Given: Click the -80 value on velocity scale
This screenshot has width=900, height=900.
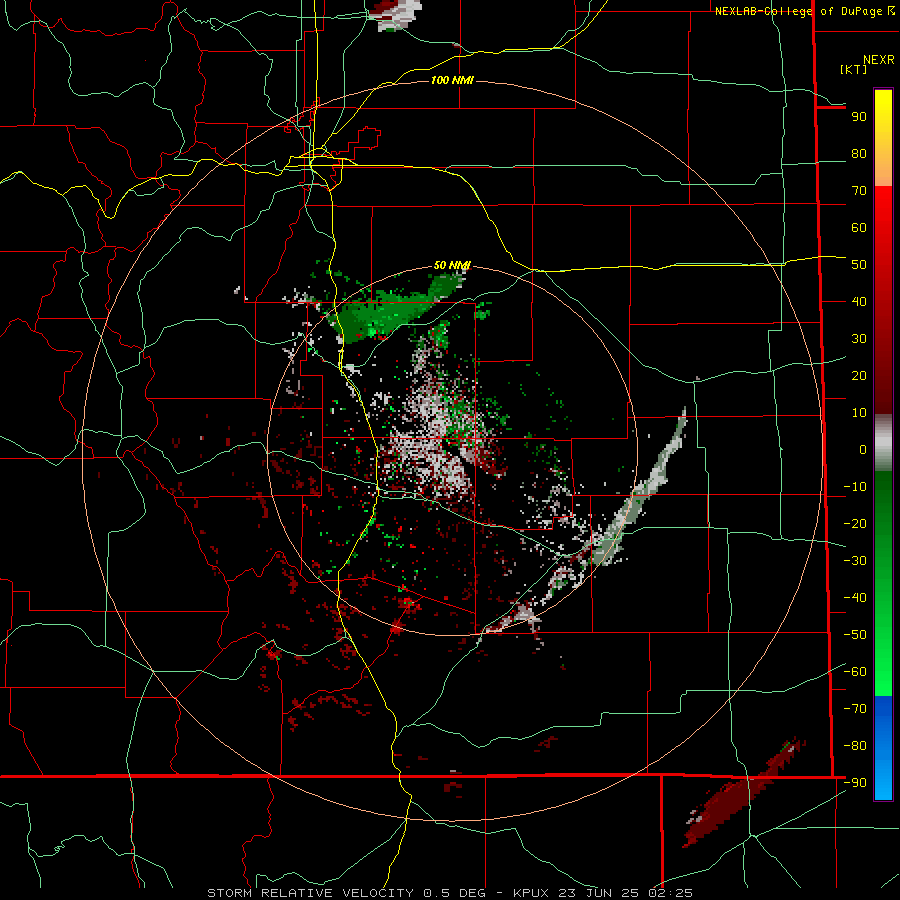Looking at the screenshot, I should point(855,746).
